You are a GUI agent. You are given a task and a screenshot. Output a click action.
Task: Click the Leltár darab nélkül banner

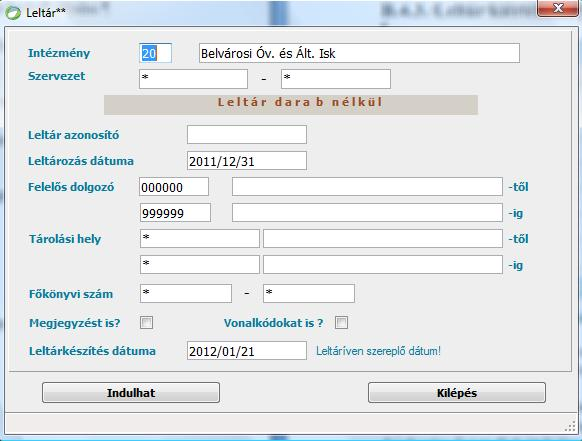(291, 105)
